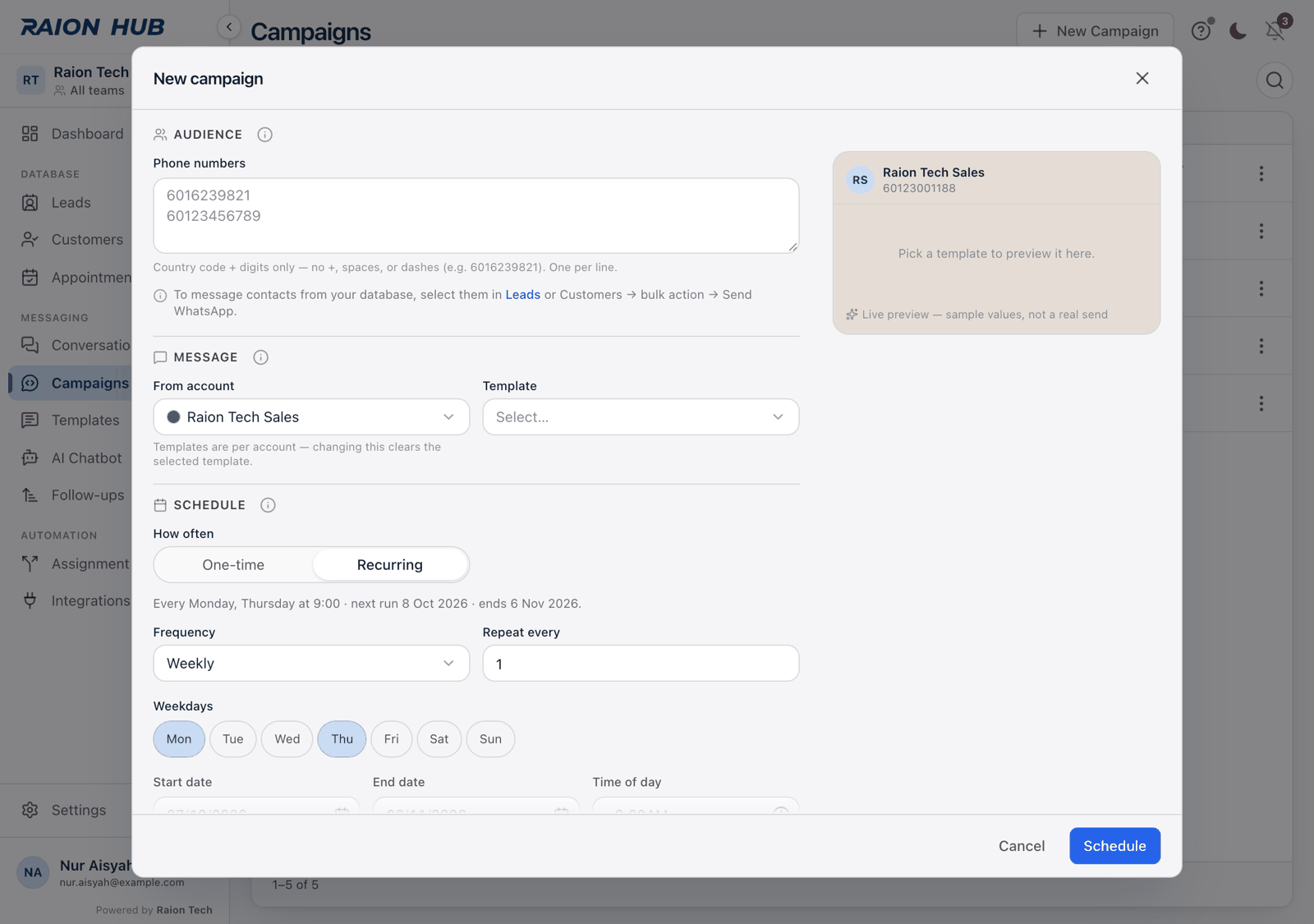Open Follow-ups in the sidebar
The image size is (1314, 924).
point(72,495)
